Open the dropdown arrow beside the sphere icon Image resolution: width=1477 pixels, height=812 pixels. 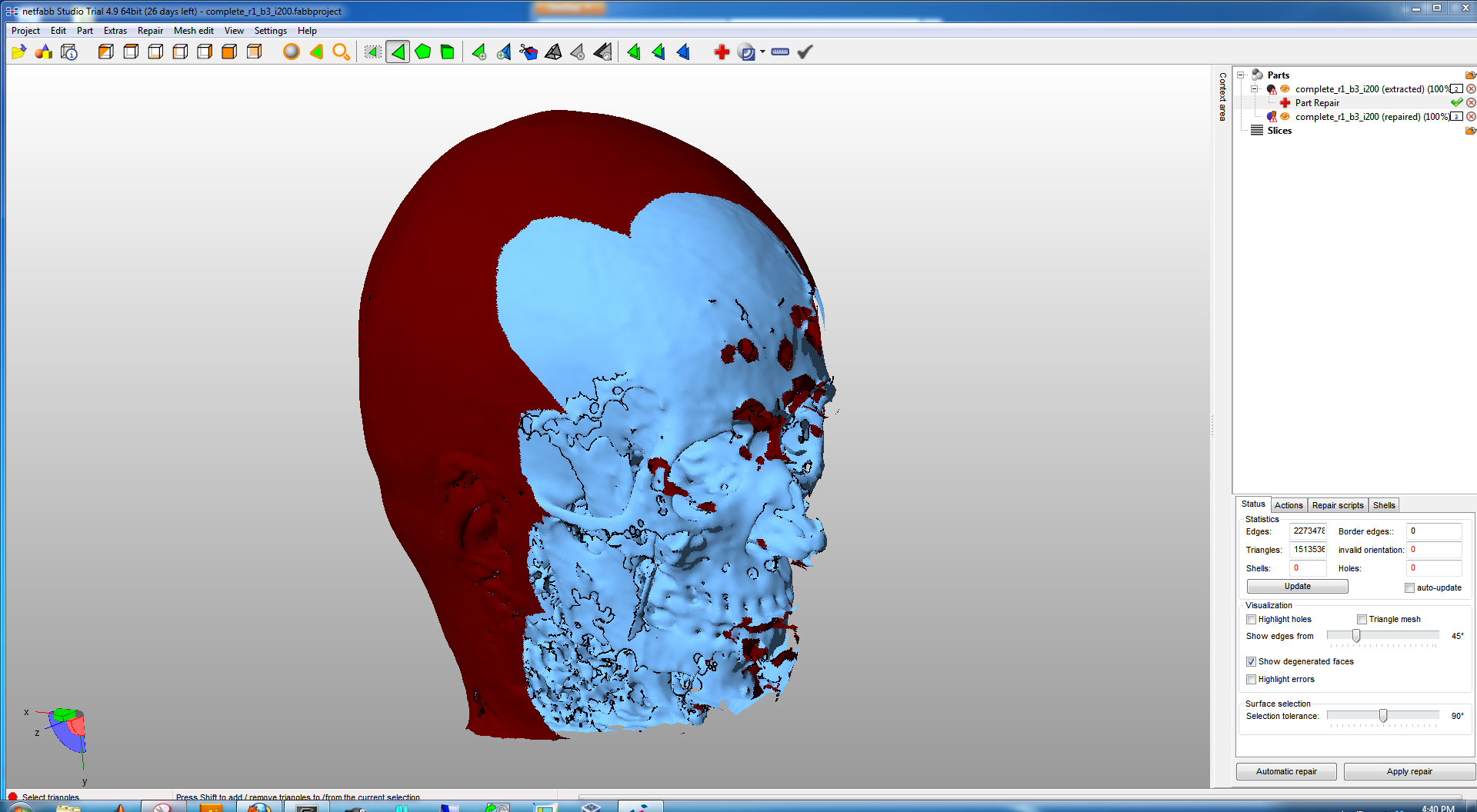762,52
